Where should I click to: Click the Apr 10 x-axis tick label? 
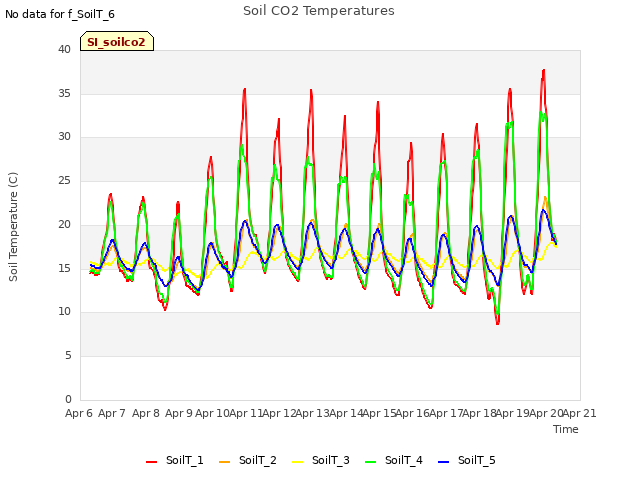click(212, 413)
